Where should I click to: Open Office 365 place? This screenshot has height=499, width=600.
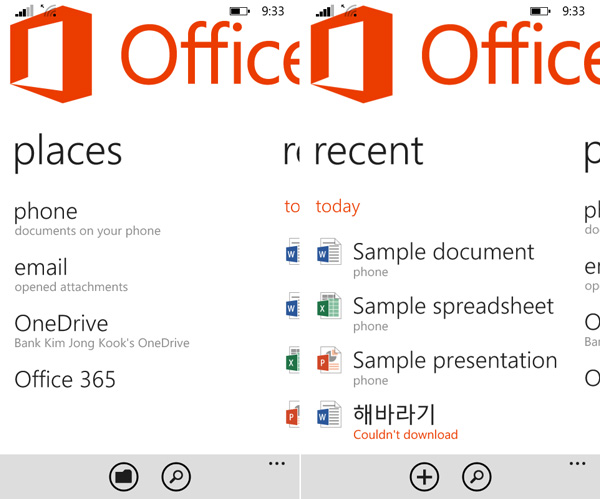pyautogui.click(x=65, y=380)
